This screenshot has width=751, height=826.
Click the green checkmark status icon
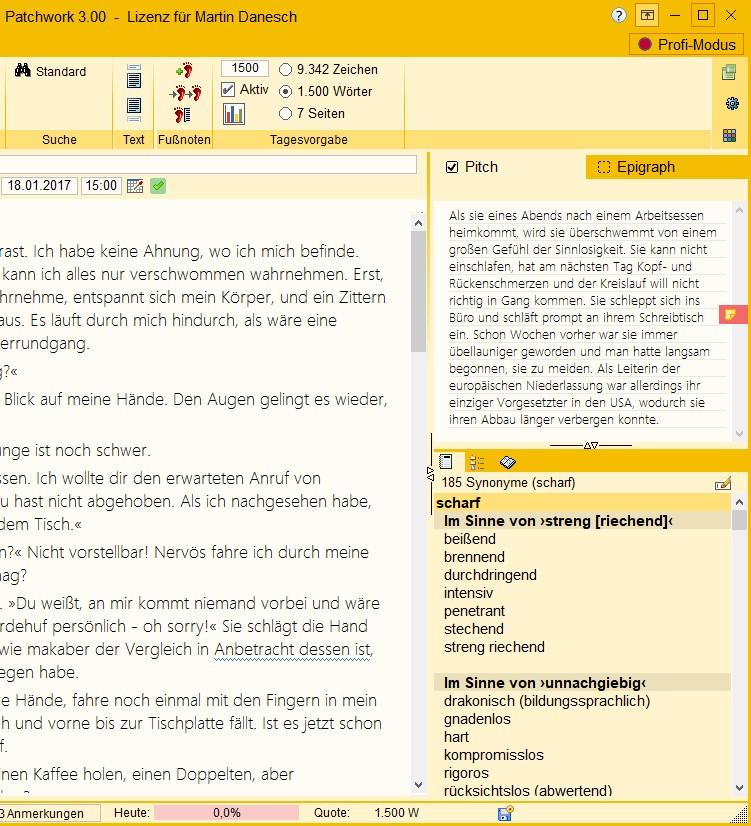coord(158,186)
